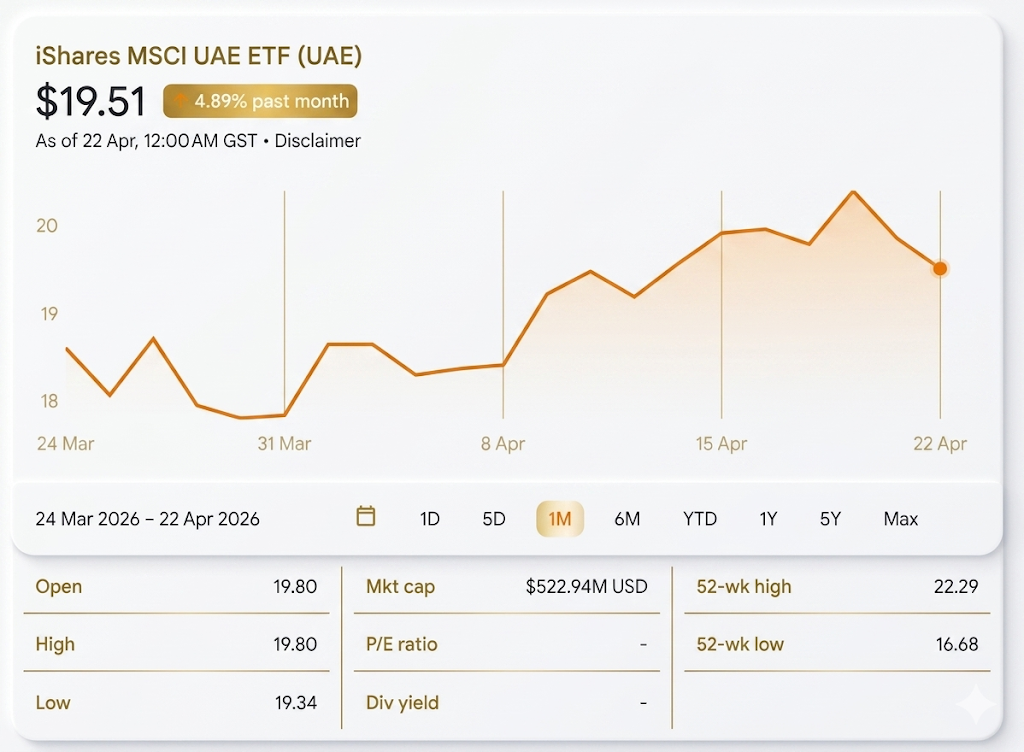The image size is (1024, 752).
Task: Click the current price $19.51
Action: tap(91, 101)
